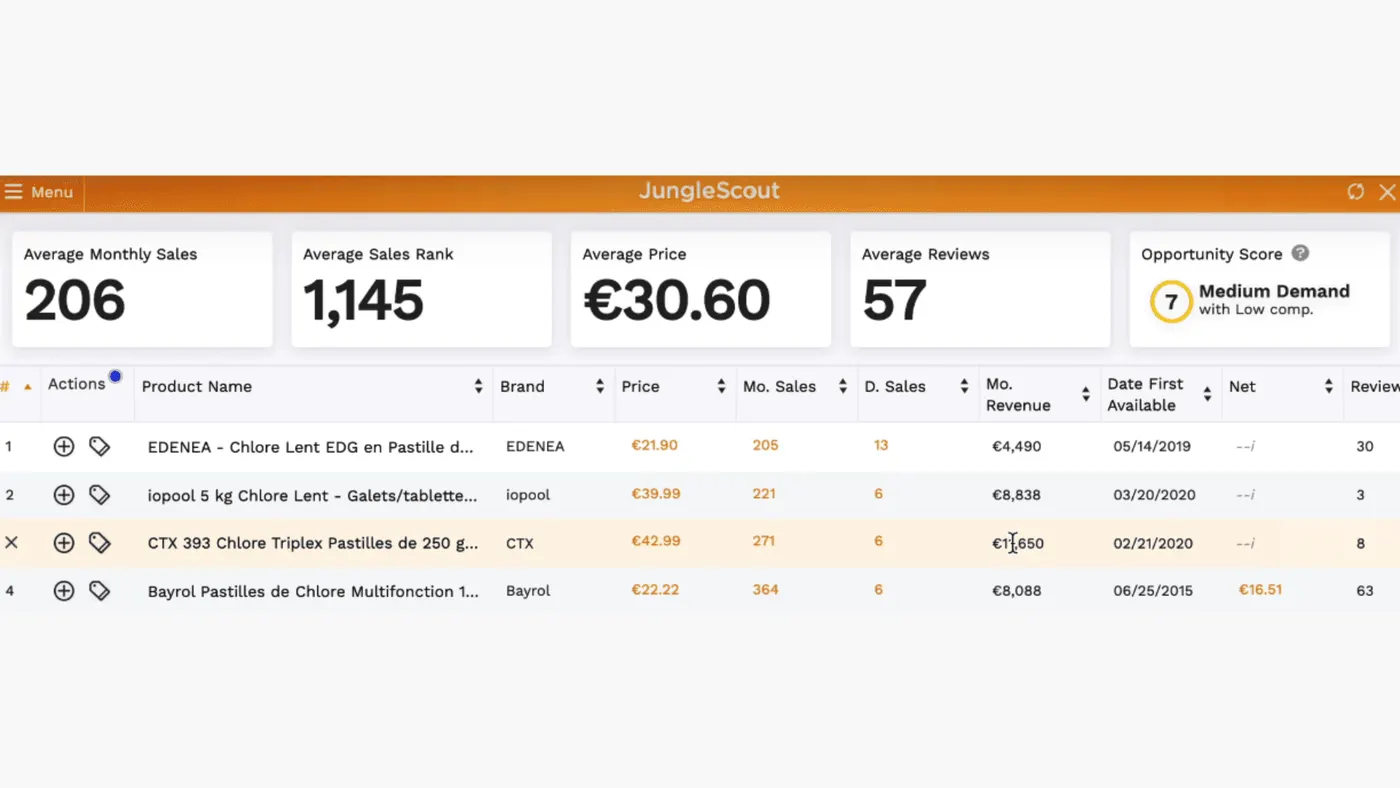The image size is (1400, 788).
Task: Tag the iopool product row
Action: 99,495
